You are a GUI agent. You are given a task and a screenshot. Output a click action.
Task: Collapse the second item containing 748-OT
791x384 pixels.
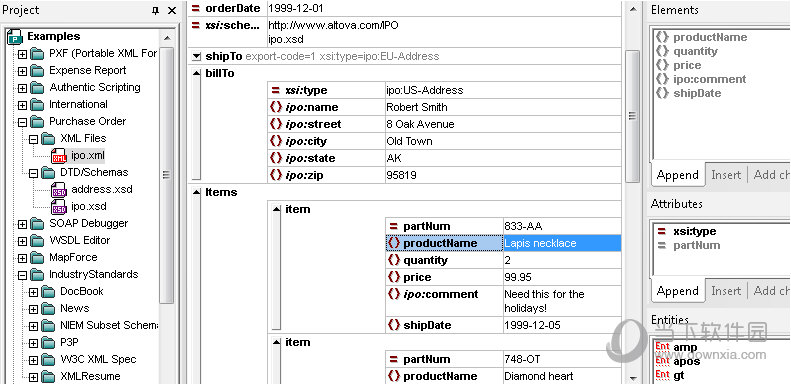pyautogui.click(x=276, y=343)
